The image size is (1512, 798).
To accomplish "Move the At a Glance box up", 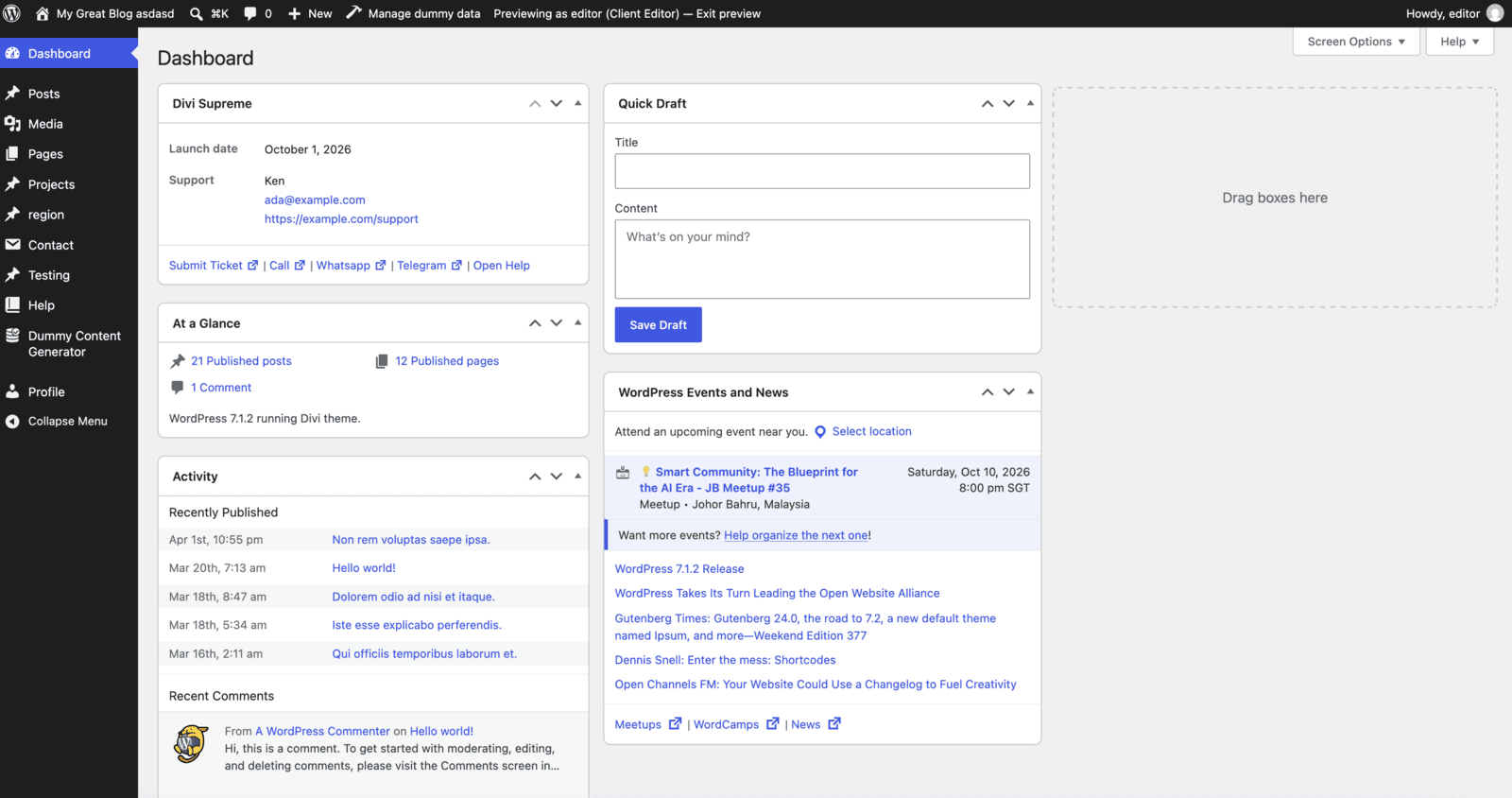I will tap(535, 322).
